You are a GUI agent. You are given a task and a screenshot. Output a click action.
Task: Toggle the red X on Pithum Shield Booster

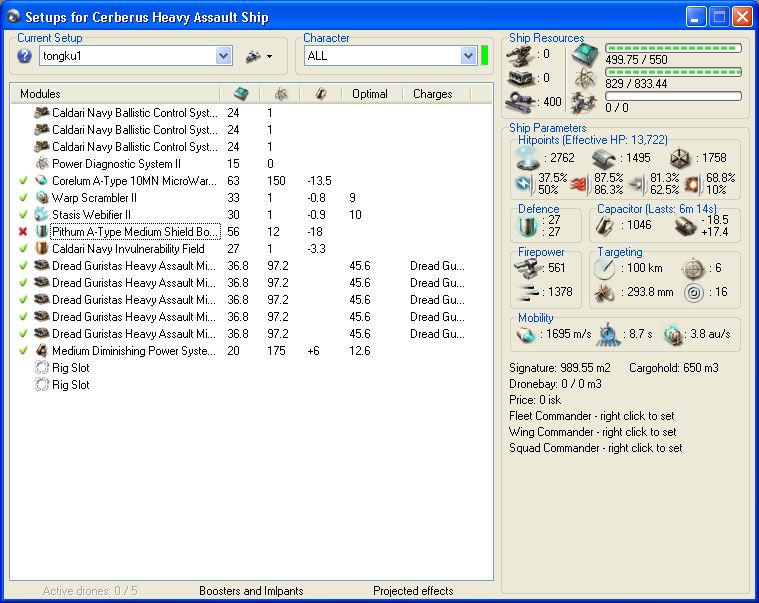(23, 232)
